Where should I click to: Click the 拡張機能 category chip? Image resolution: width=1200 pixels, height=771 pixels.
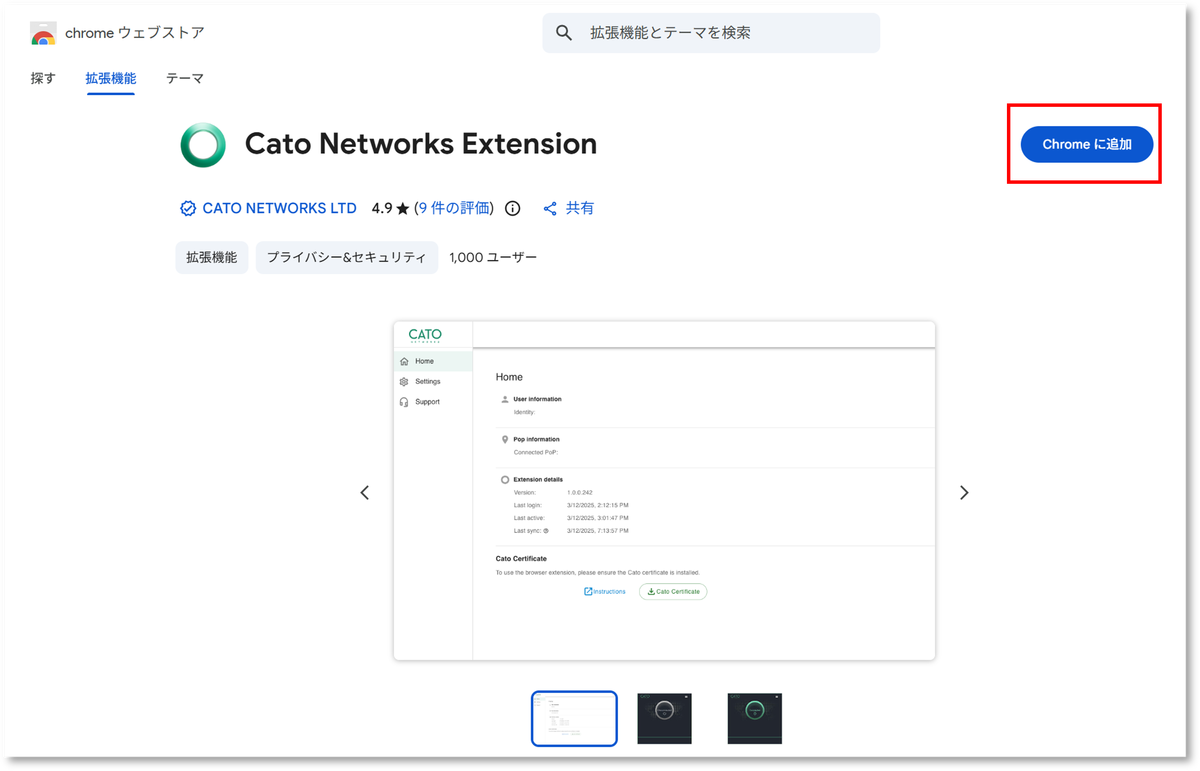pos(211,257)
